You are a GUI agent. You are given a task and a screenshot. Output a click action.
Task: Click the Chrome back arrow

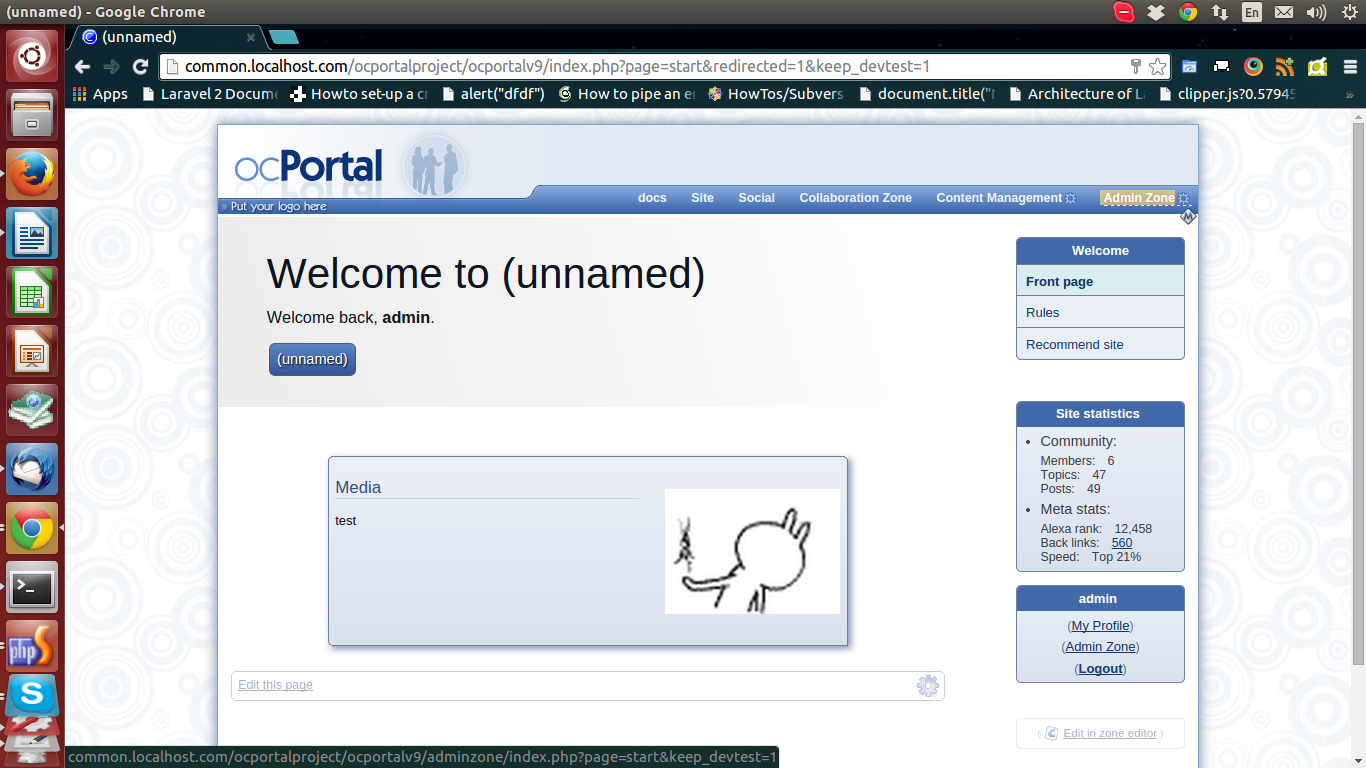(x=83, y=67)
